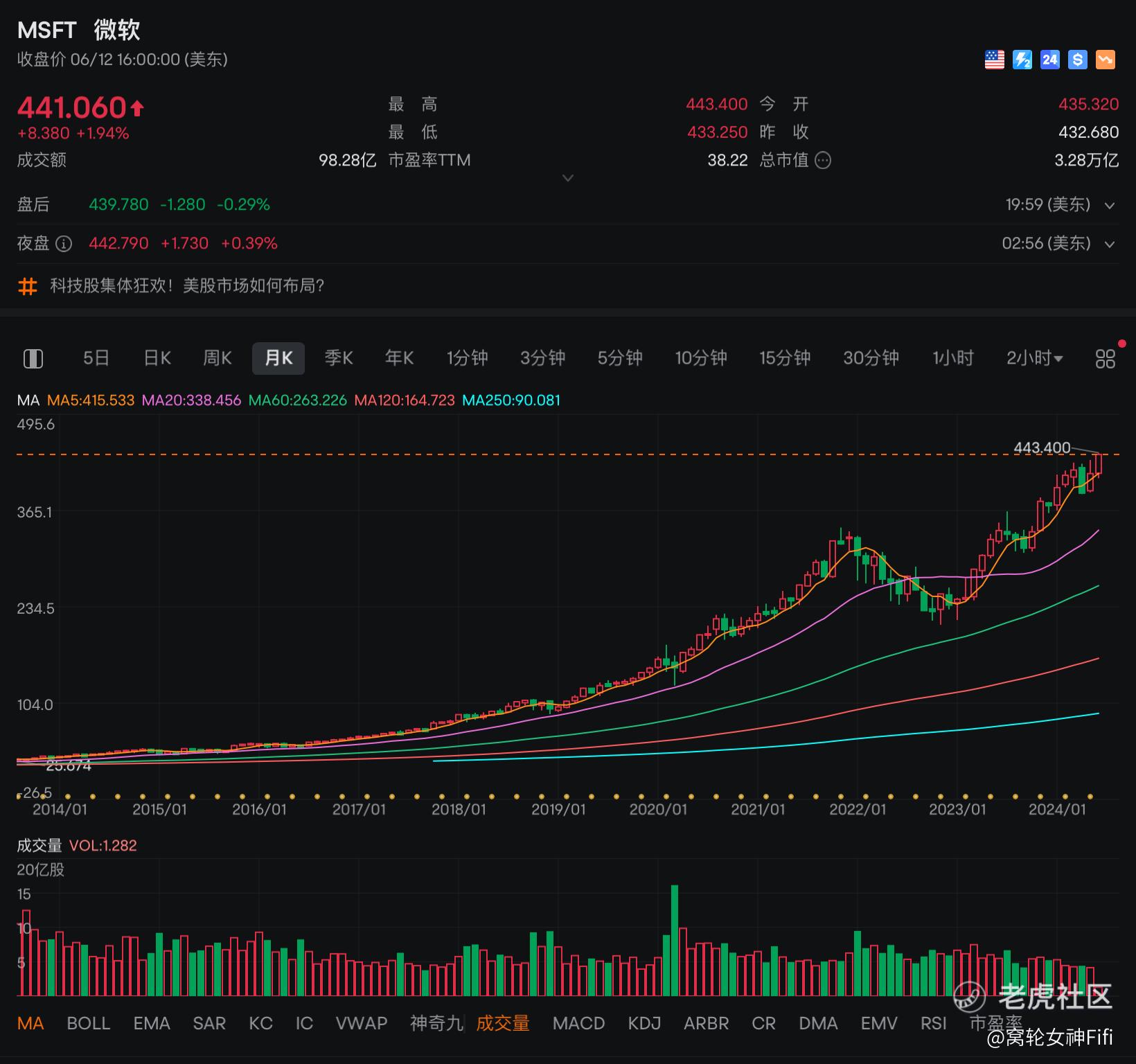Select the KDJ indicator button
This screenshot has width=1136, height=1064.
pos(644,1023)
